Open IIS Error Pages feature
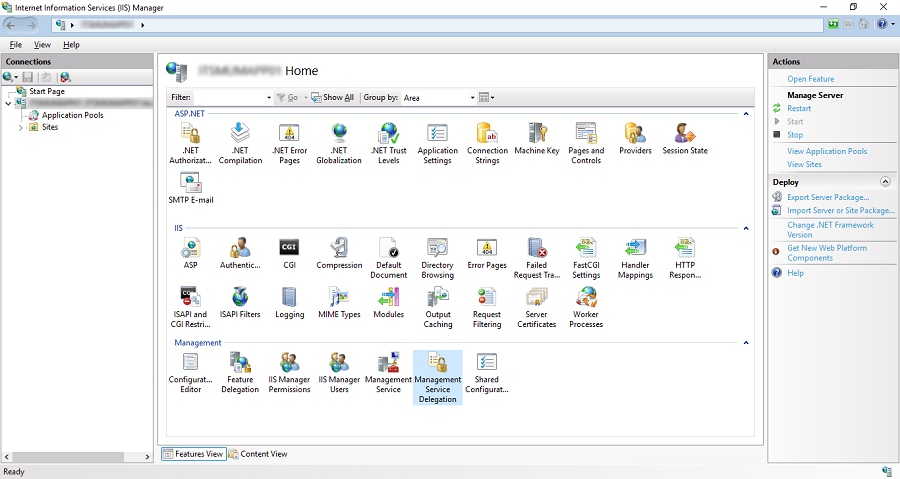The height and width of the screenshot is (479, 900). 487,253
